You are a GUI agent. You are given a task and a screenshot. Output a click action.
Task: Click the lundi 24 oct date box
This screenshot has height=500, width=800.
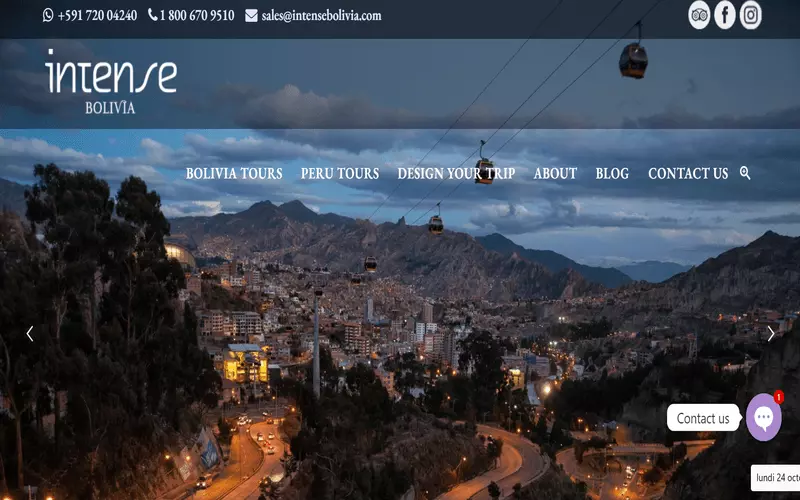(x=777, y=478)
